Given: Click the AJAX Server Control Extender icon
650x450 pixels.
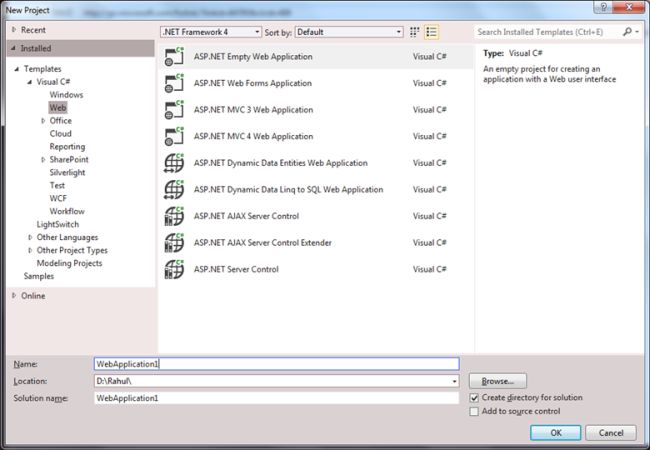Looking at the screenshot, I should click(174, 242).
